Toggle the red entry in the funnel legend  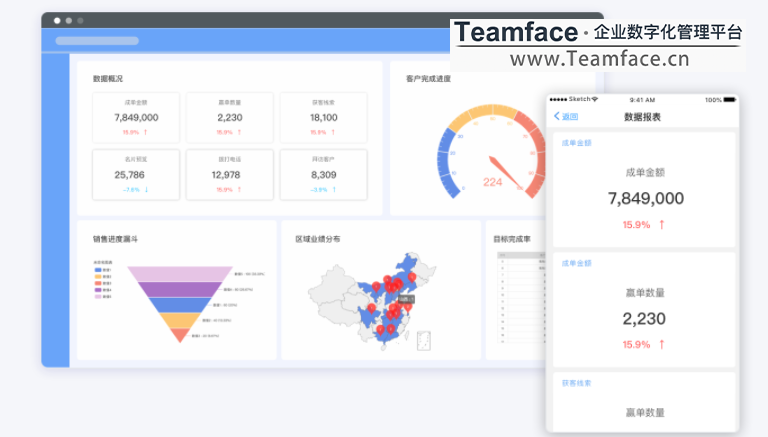pyautogui.click(x=103, y=283)
